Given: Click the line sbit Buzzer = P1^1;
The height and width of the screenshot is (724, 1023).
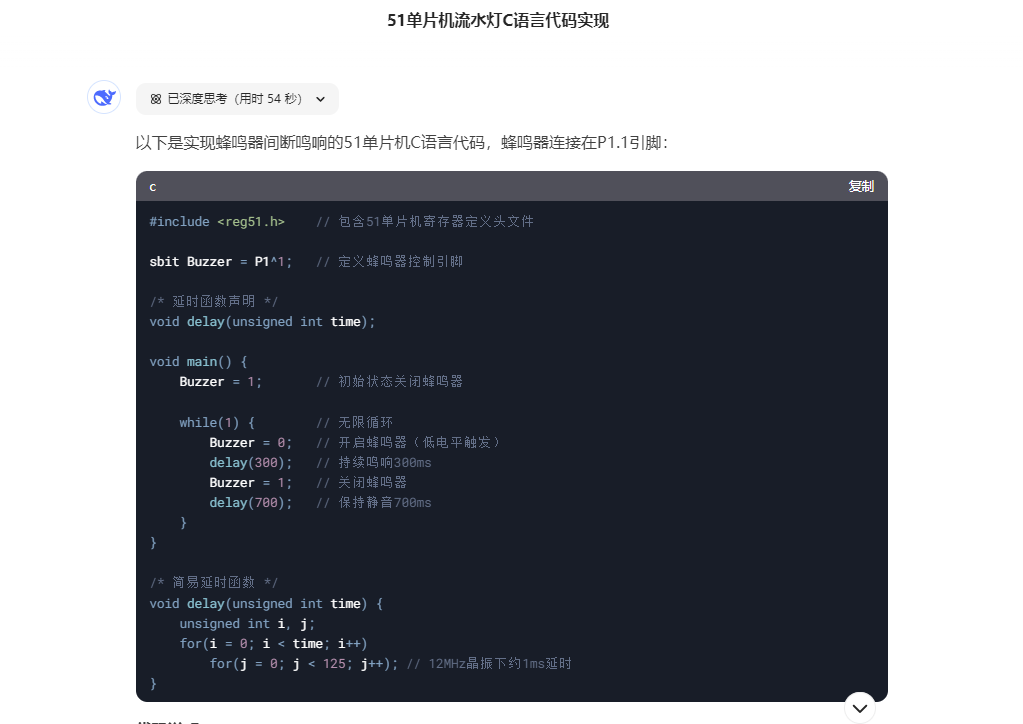Looking at the screenshot, I should (x=221, y=262).
